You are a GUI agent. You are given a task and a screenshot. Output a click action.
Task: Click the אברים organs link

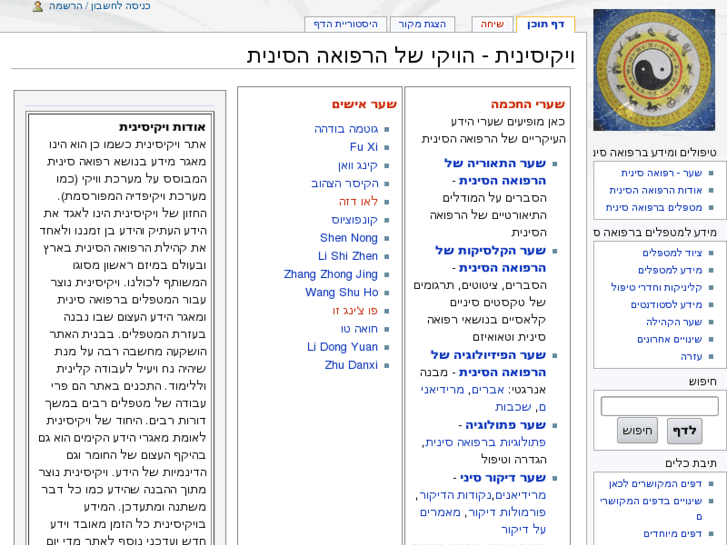pyautogui.click(x=487, y=390)
